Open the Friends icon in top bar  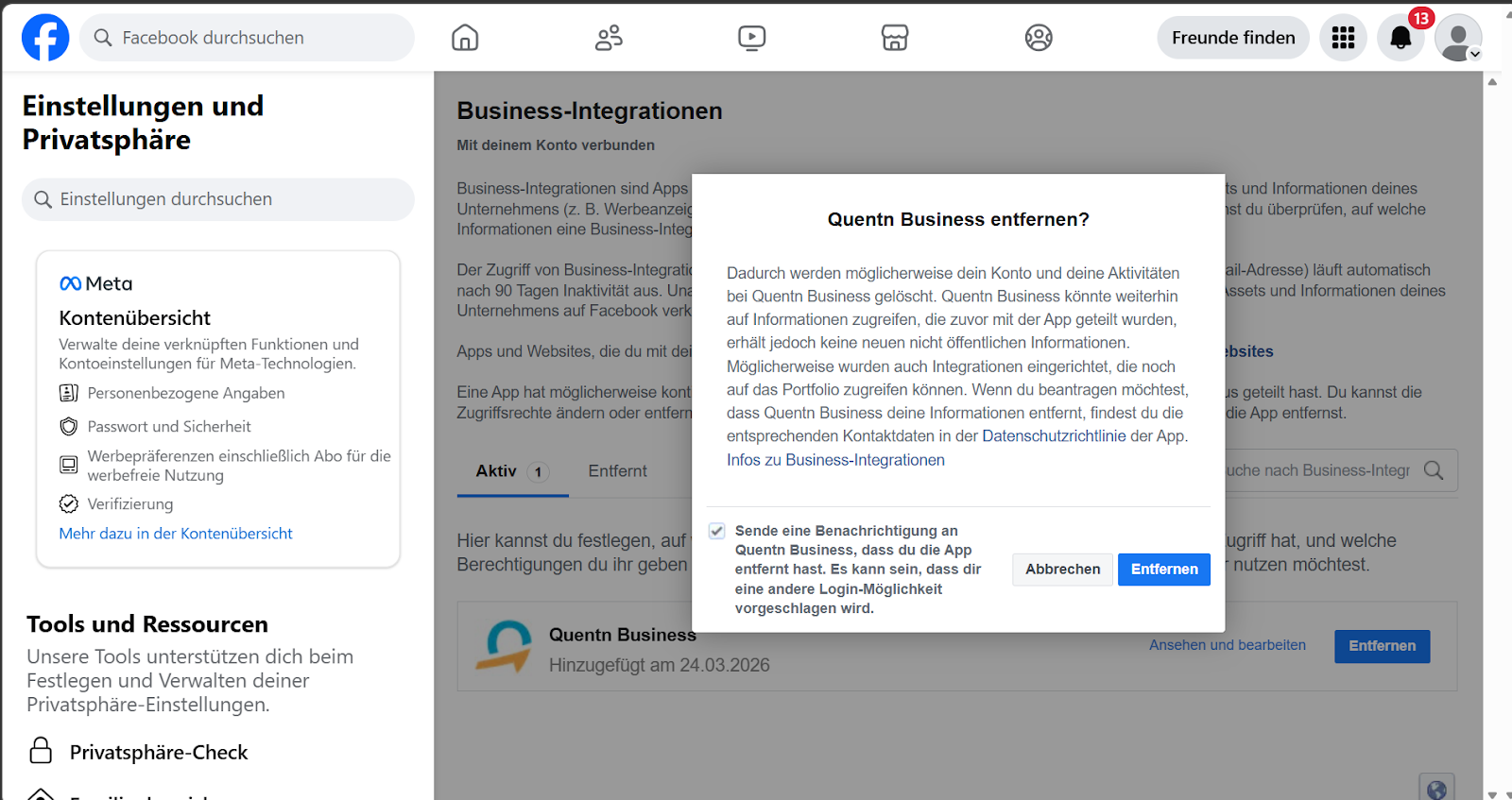point(609,38)
